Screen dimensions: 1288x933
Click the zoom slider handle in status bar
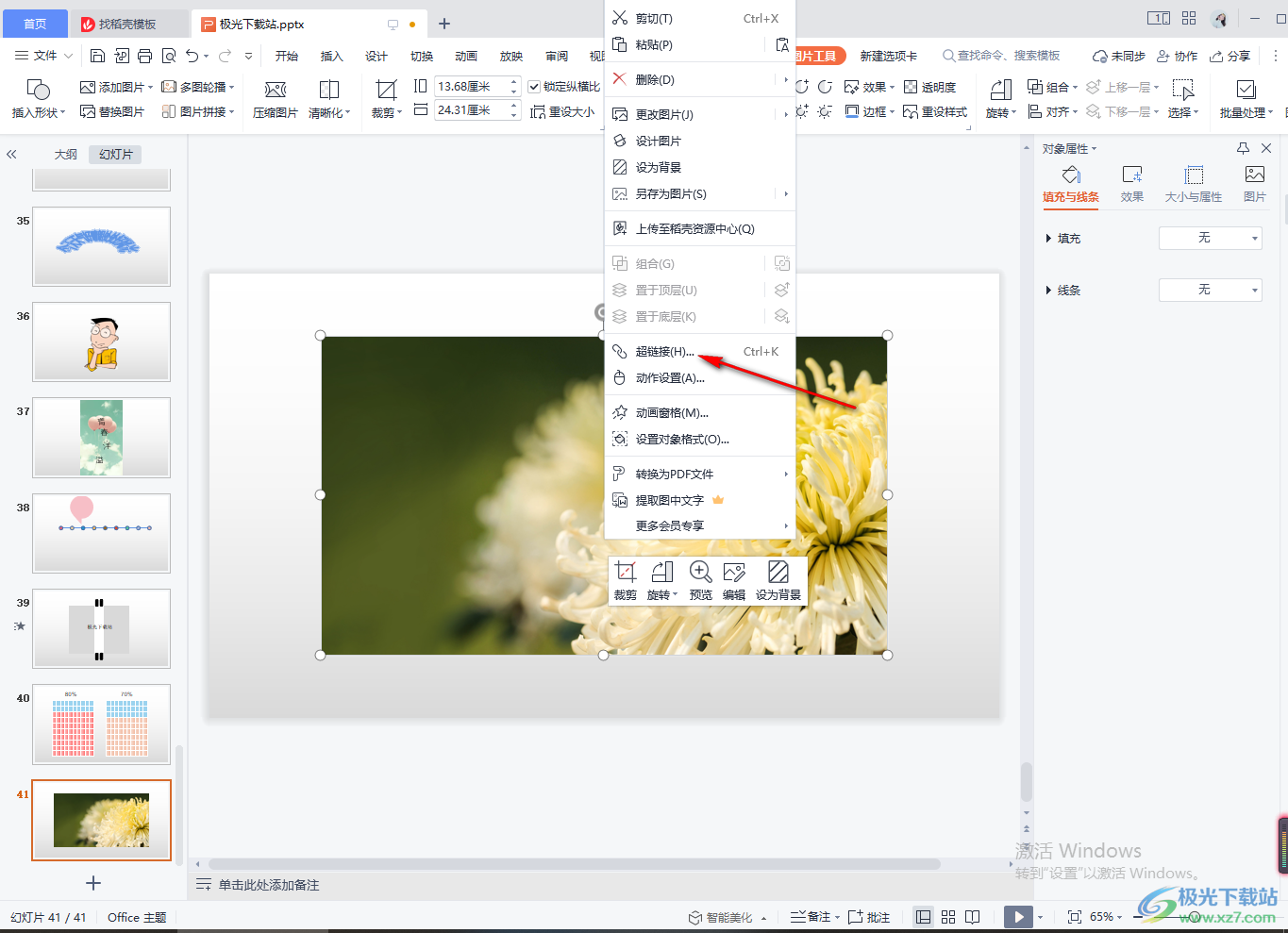[x=1195, y=917]
